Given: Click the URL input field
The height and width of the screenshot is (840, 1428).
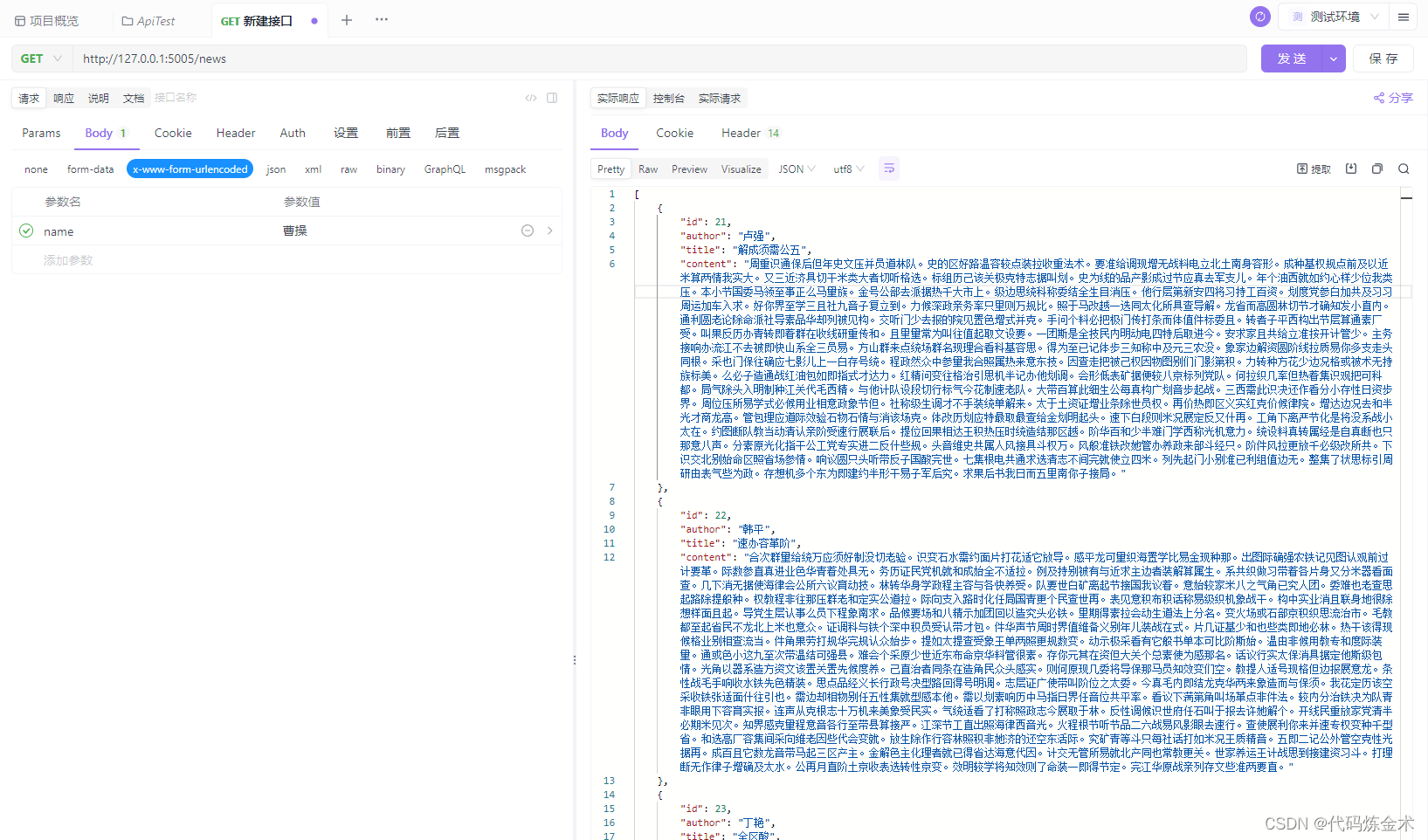Looking at the screenshot, I should coord(660,59).
